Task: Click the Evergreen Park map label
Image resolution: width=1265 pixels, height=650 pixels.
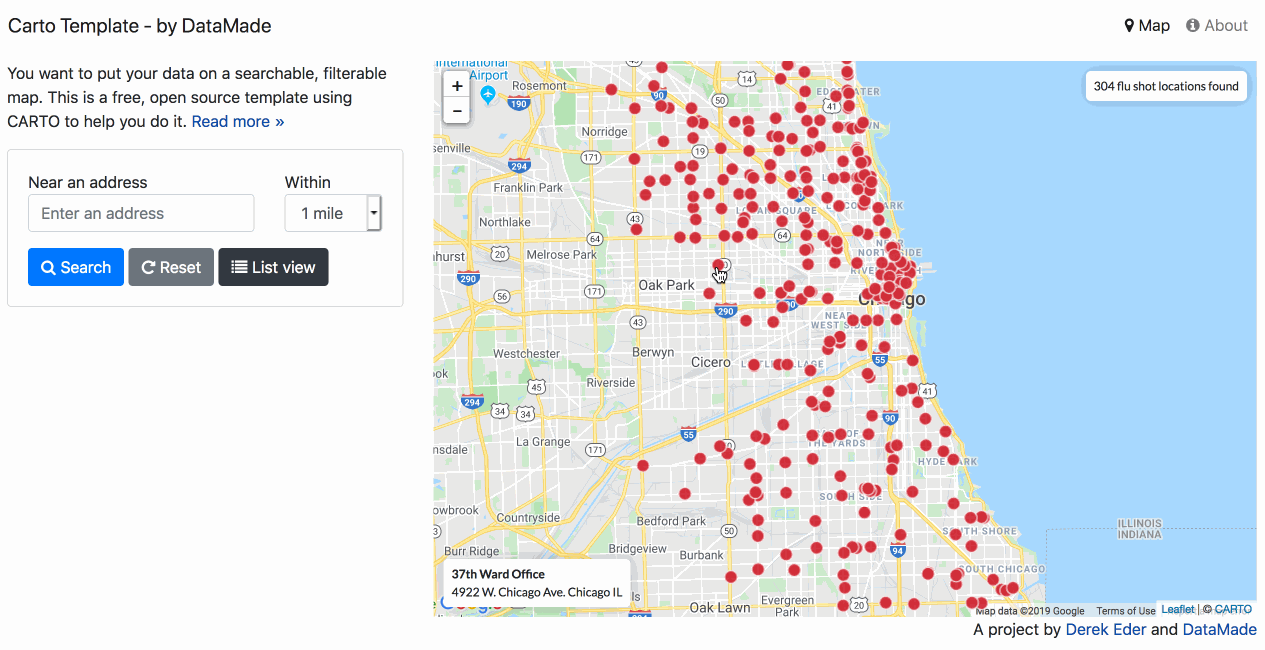Action: point(787,606)
